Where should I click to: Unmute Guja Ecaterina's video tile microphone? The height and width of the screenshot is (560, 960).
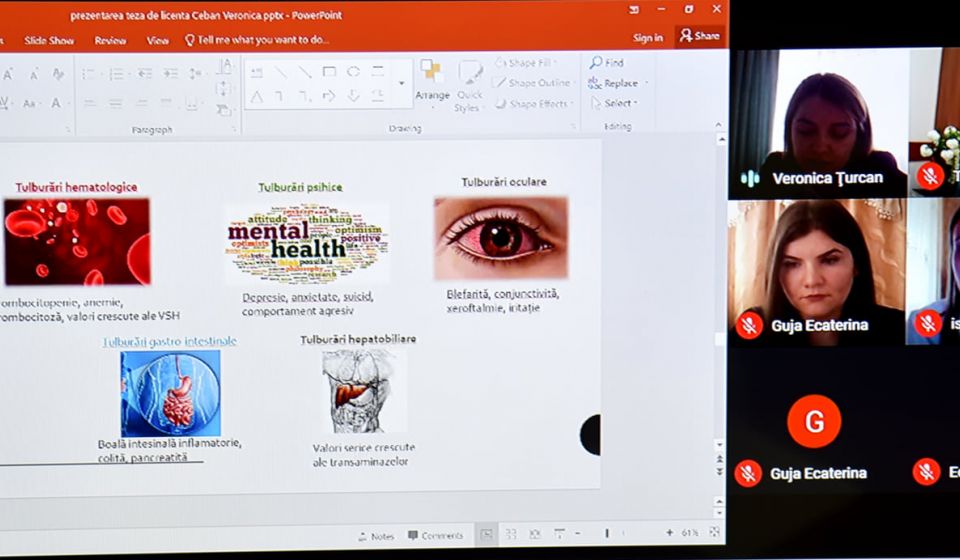click(x=749, y=325)
